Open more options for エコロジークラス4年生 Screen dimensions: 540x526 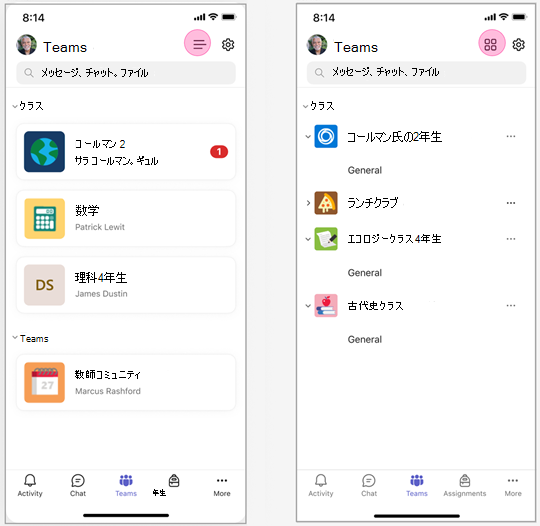point(511,239)
